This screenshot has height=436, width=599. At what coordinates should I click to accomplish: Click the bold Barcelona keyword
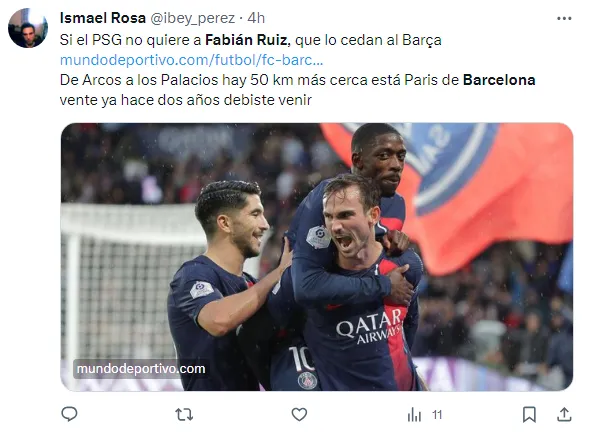(x=499, y=80)
